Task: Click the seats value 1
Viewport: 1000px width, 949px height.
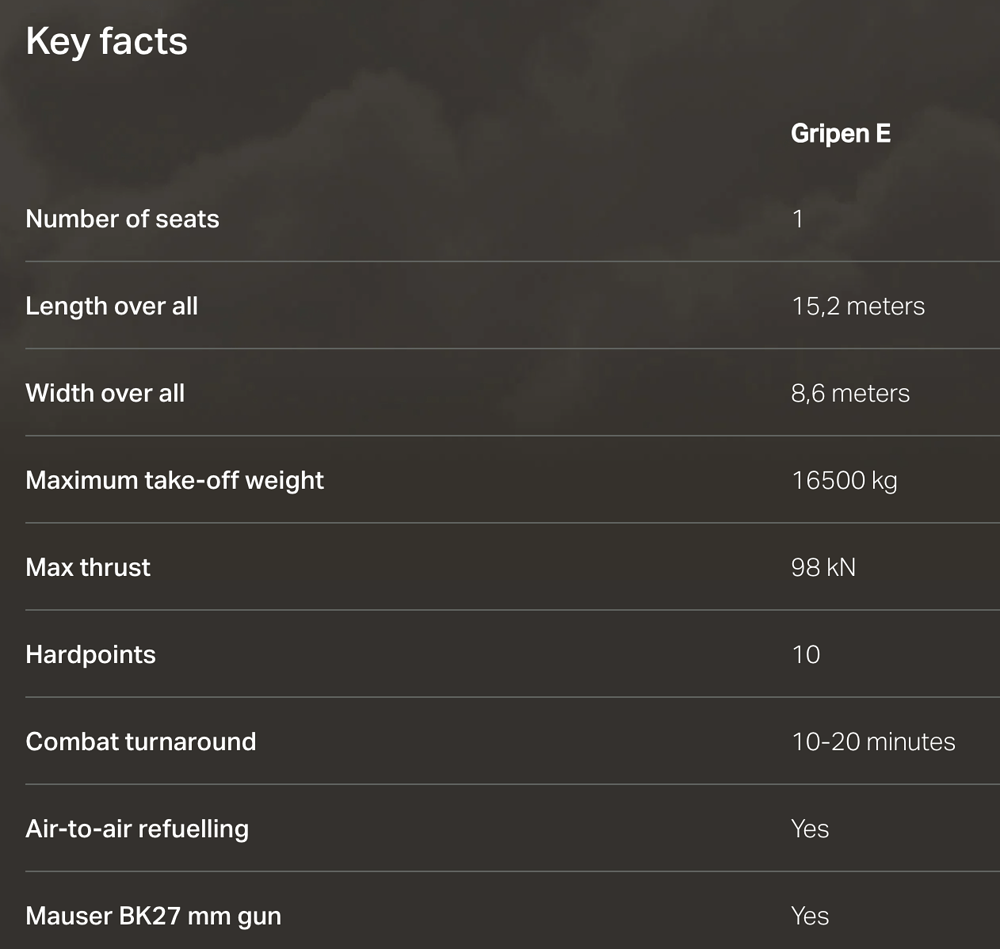Action: point(797,219)
